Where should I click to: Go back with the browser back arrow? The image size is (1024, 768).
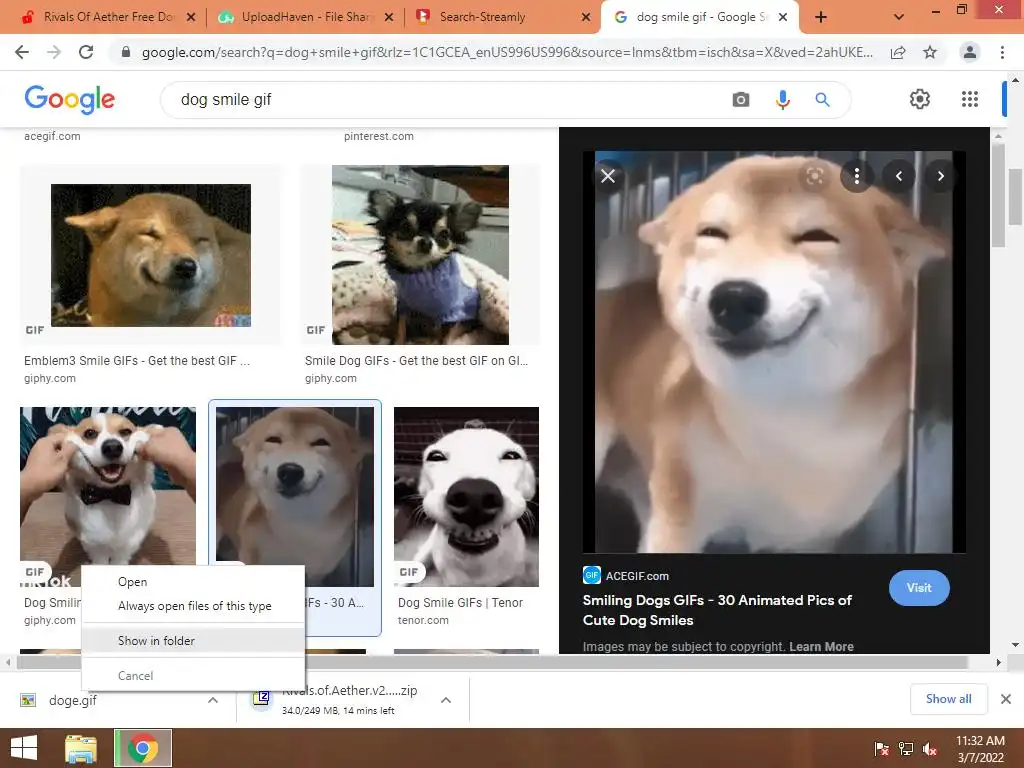pyautogui.click(x=22, y=52)
